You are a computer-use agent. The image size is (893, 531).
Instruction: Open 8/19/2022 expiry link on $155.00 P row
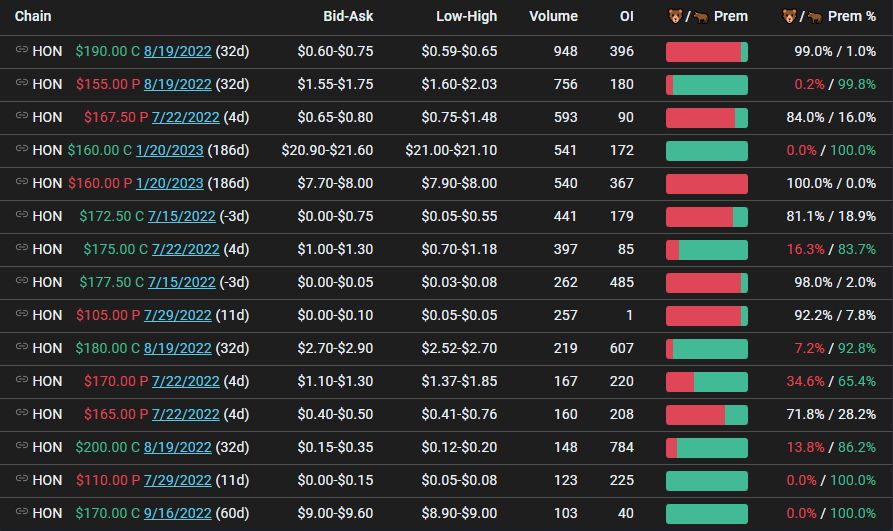(x=178, y=84)
